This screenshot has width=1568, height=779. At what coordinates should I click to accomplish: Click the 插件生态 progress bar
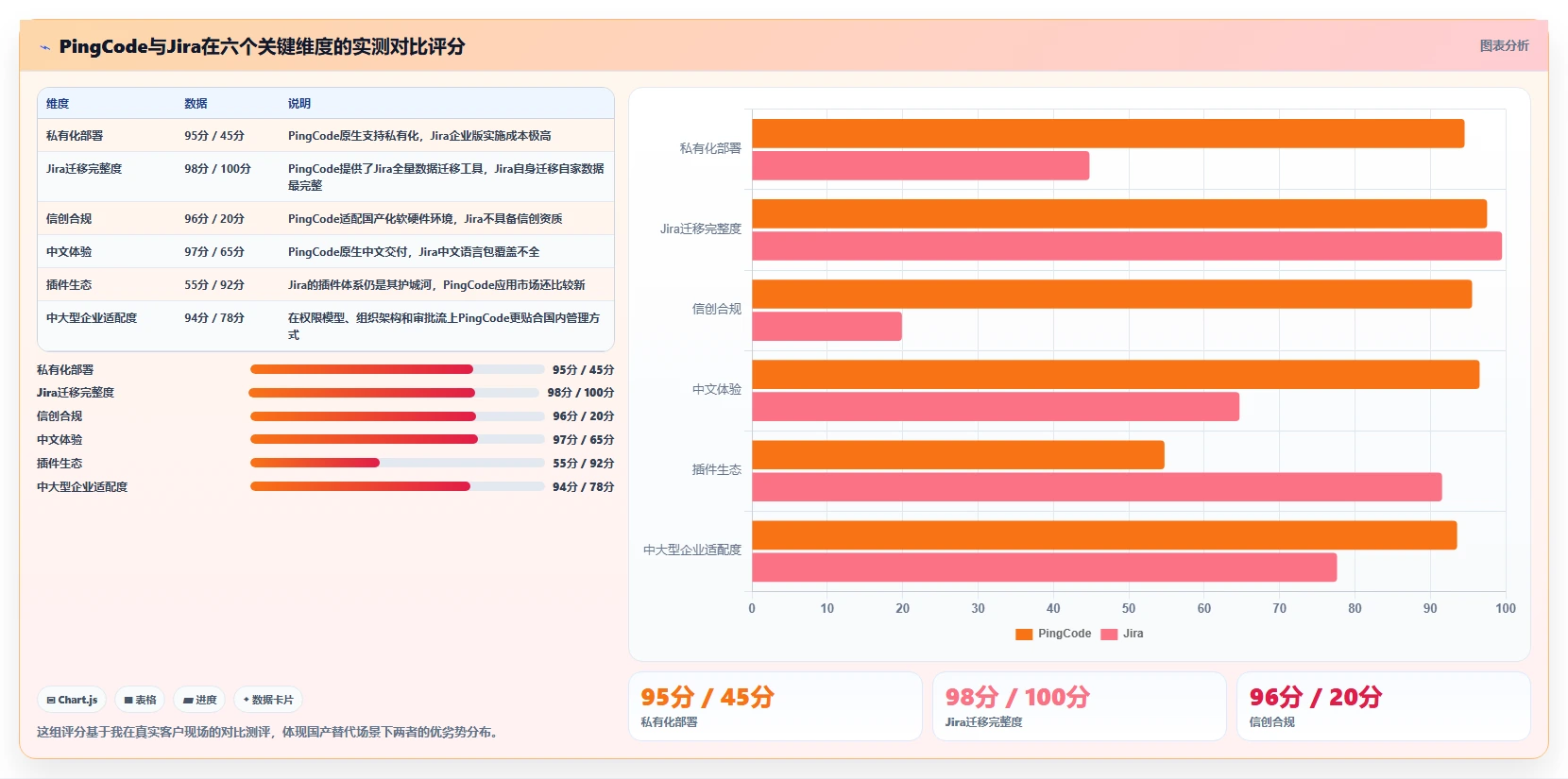pyautogui.click(x=397, y=463)
